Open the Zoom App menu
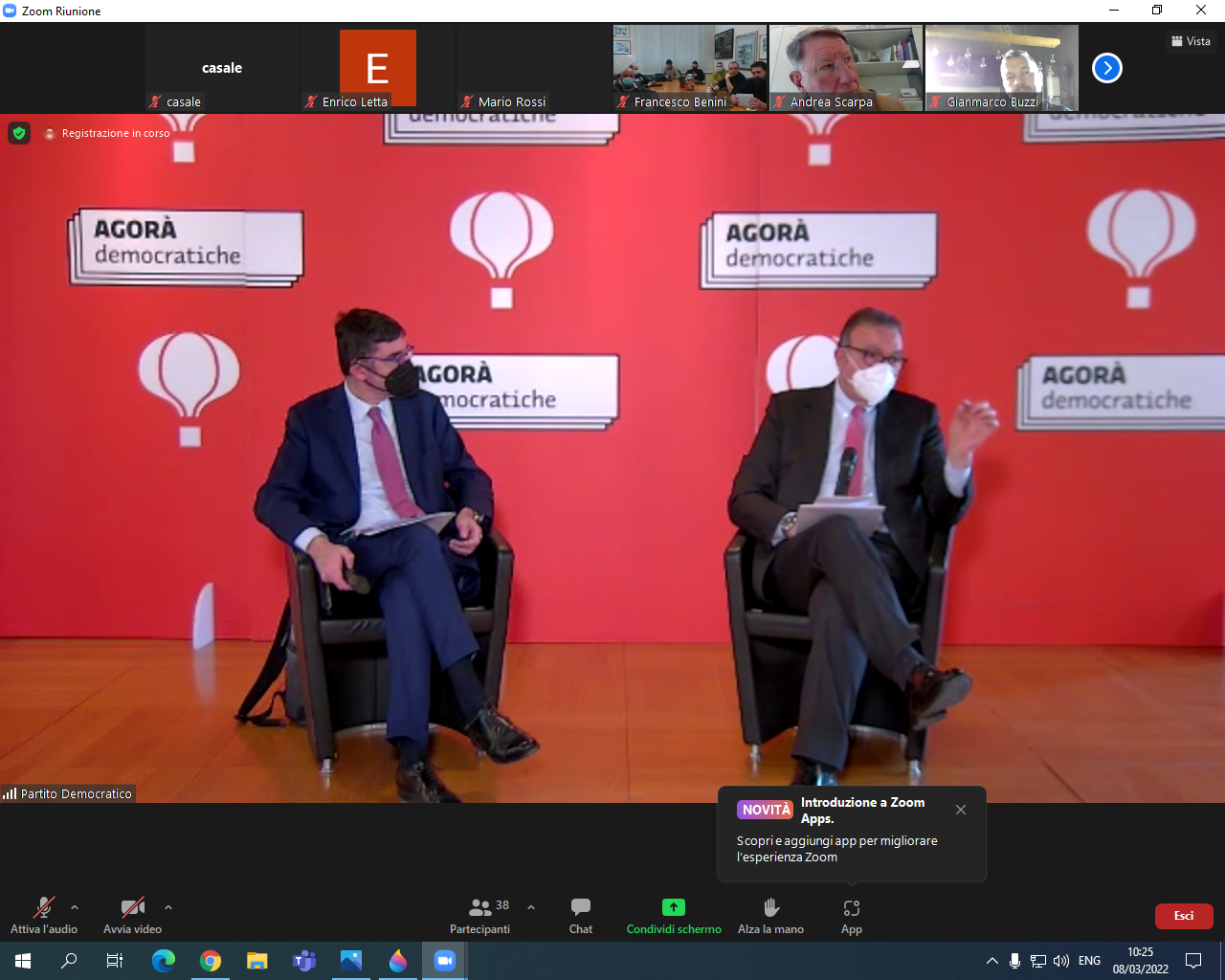 (851, 915)
